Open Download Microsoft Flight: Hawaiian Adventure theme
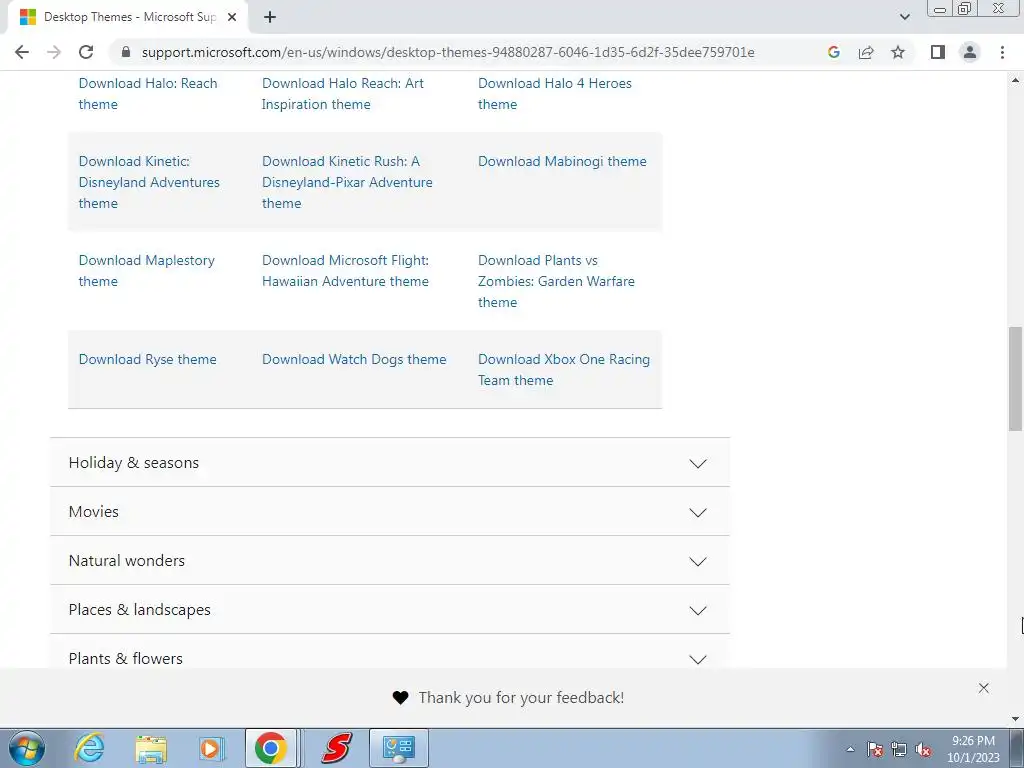The image size is (1024, 768). coord(345,270)
